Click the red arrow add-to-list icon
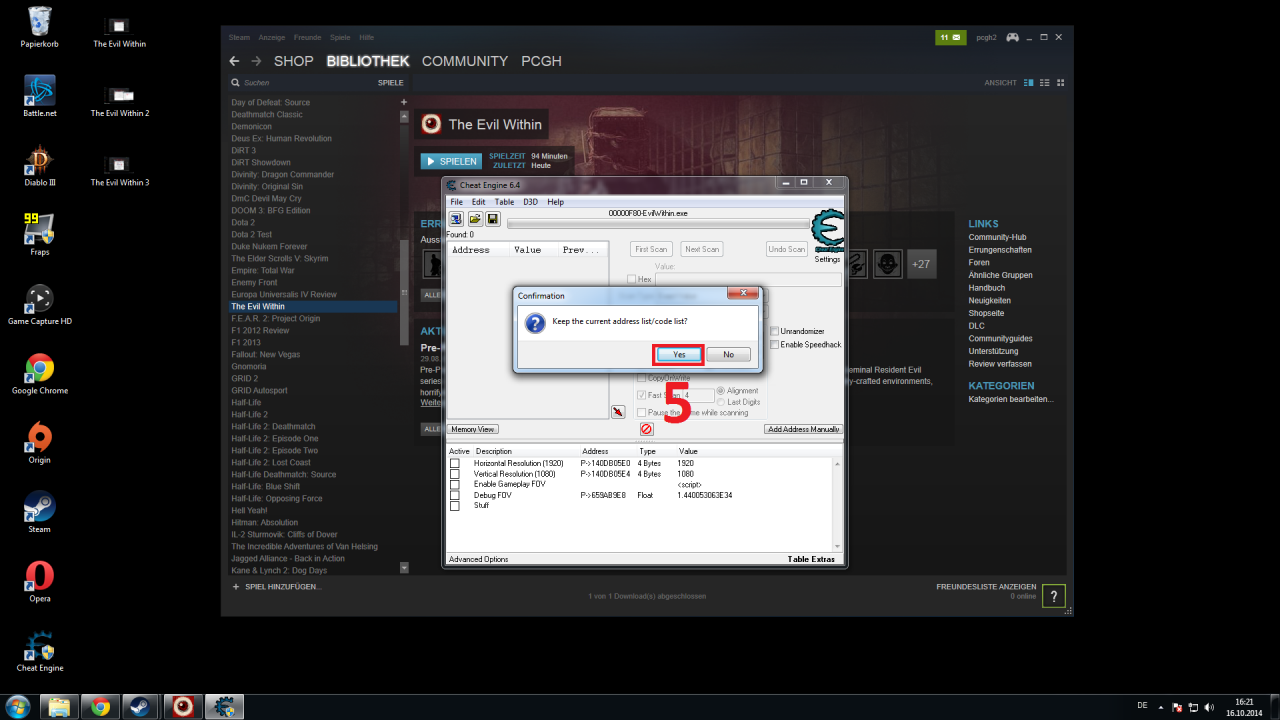This screenshot has width=1280, height=720. pos(618,411)
